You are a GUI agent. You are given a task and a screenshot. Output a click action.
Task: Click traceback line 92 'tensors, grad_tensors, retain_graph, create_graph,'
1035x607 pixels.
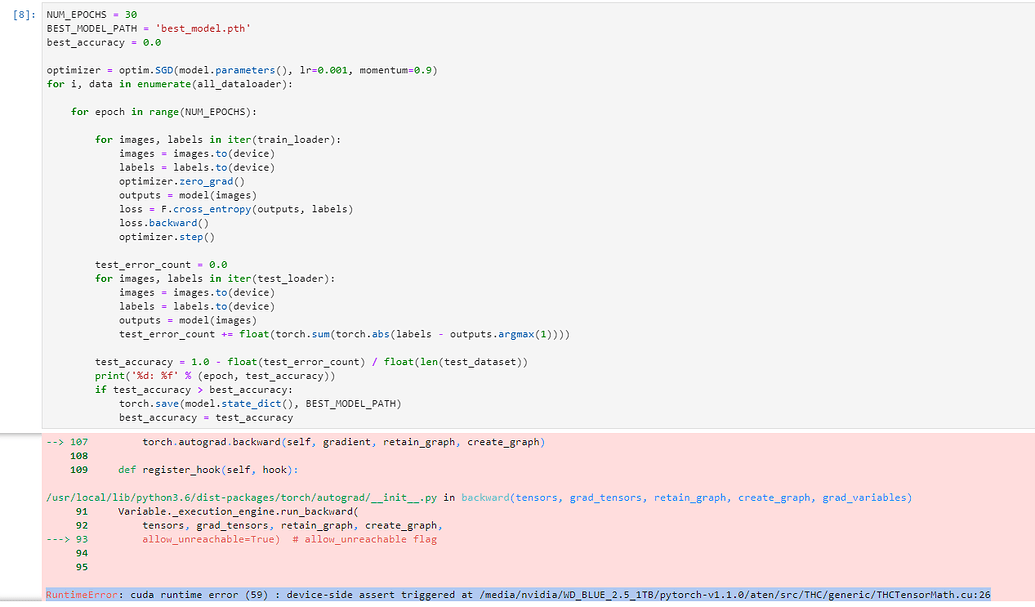259,525
